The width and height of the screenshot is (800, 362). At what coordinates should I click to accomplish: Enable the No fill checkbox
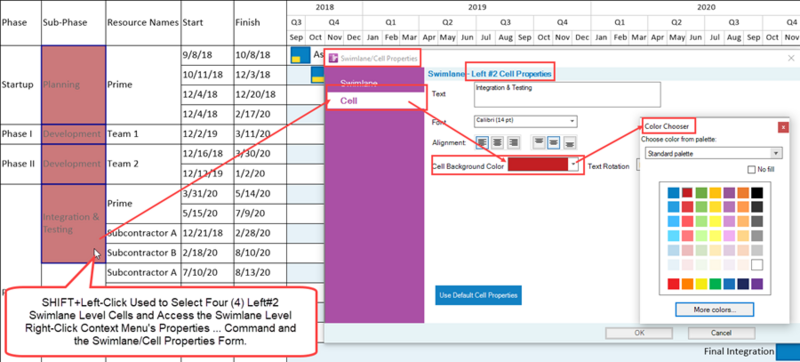[752, 169]
